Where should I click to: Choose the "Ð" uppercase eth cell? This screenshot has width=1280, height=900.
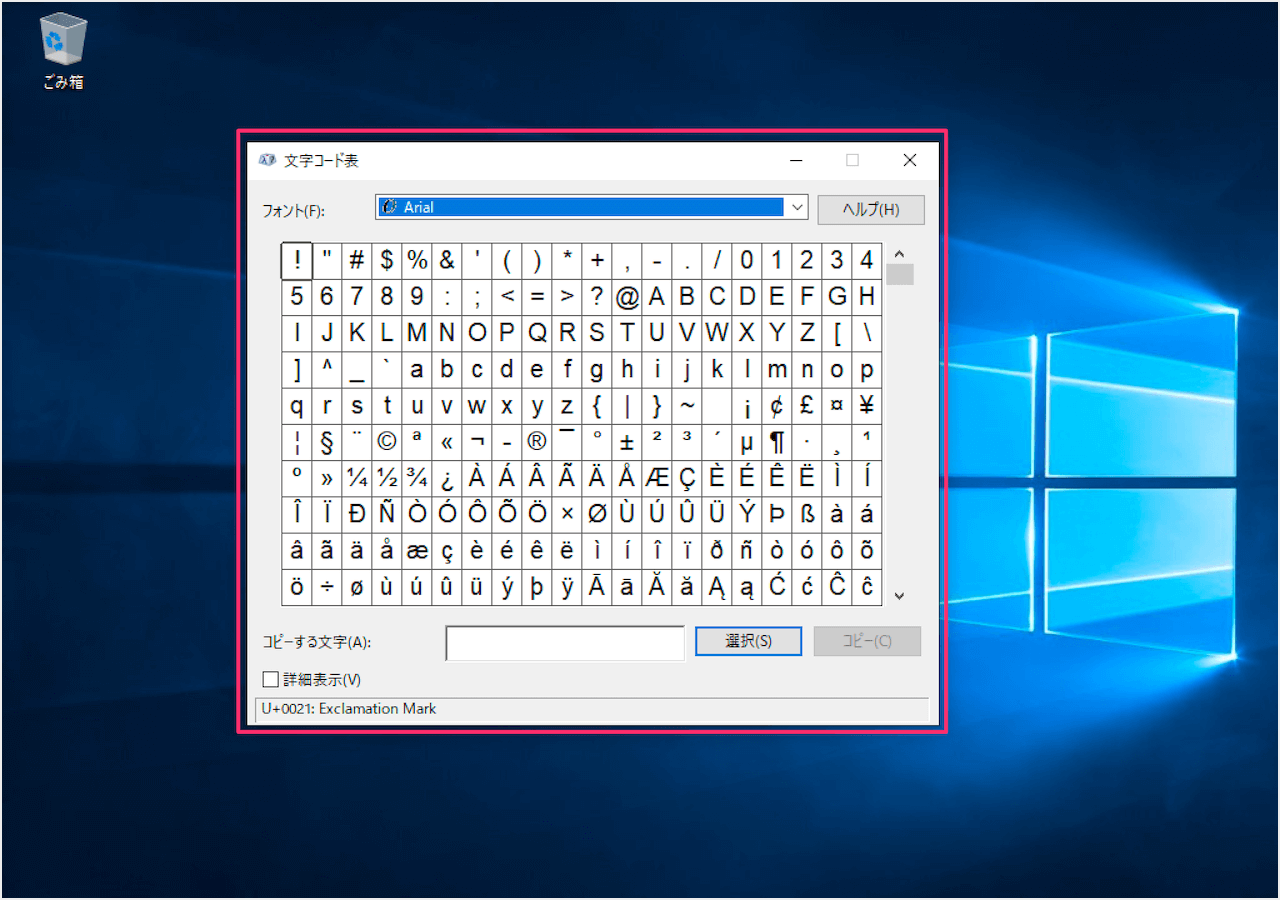pyautogui.click(x=357, y=514)
